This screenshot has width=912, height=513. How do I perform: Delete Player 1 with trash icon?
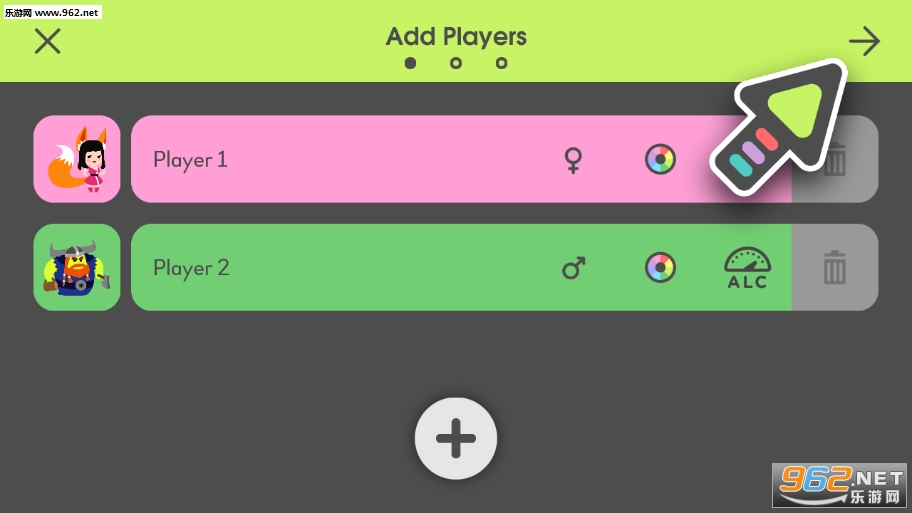coord(835,160)
